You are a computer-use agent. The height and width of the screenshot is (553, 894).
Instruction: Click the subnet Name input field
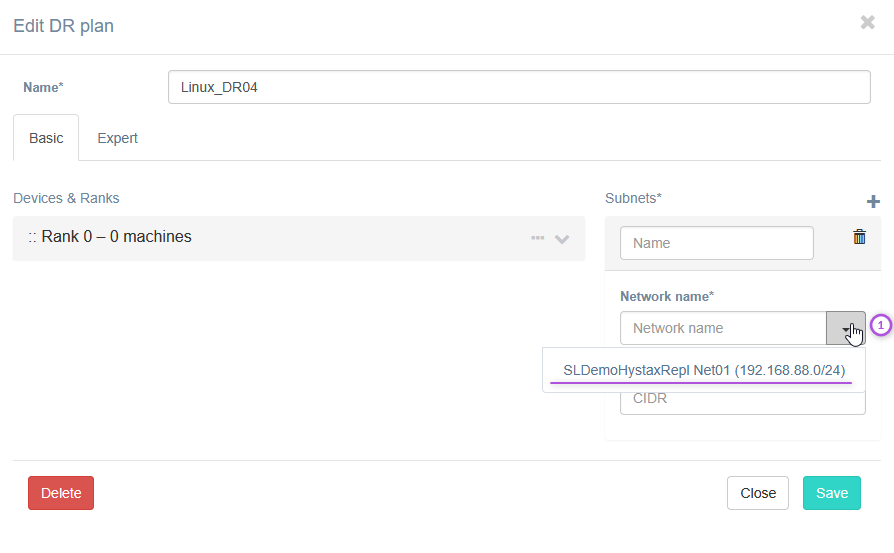pos(717,243)
